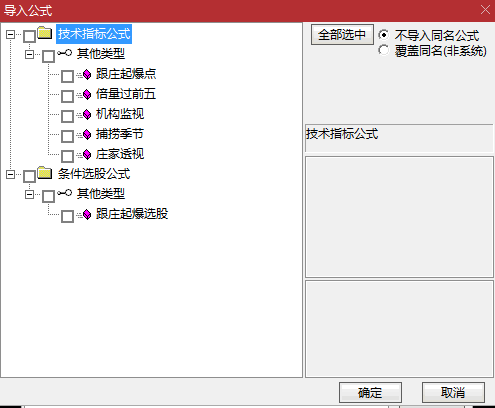This screenshot has width=495, height=408.
Task: Click the magenta icon beside 跟庄起爆点
Action: 87,75
